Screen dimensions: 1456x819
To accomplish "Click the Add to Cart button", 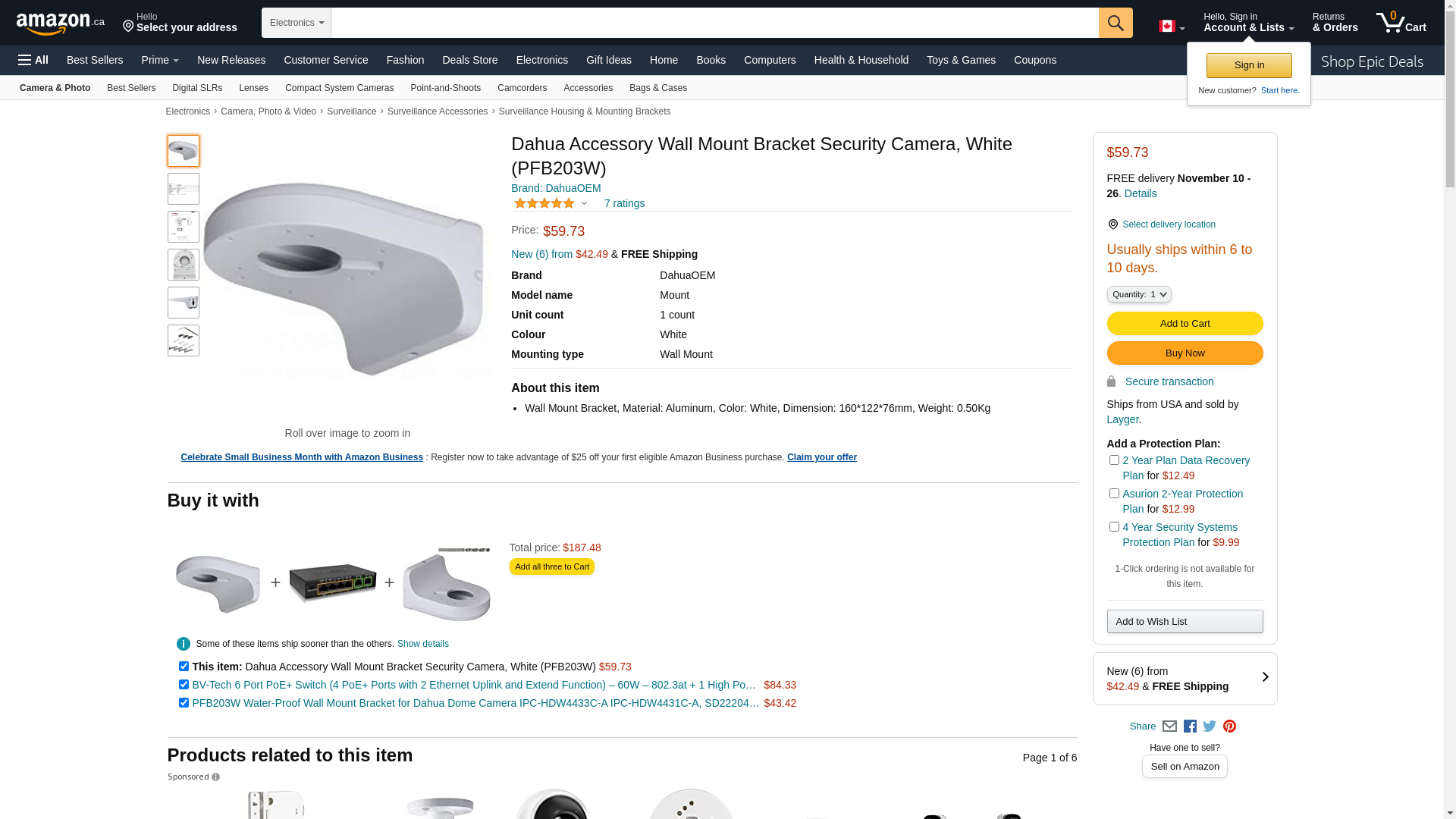I will [1185, 324].
